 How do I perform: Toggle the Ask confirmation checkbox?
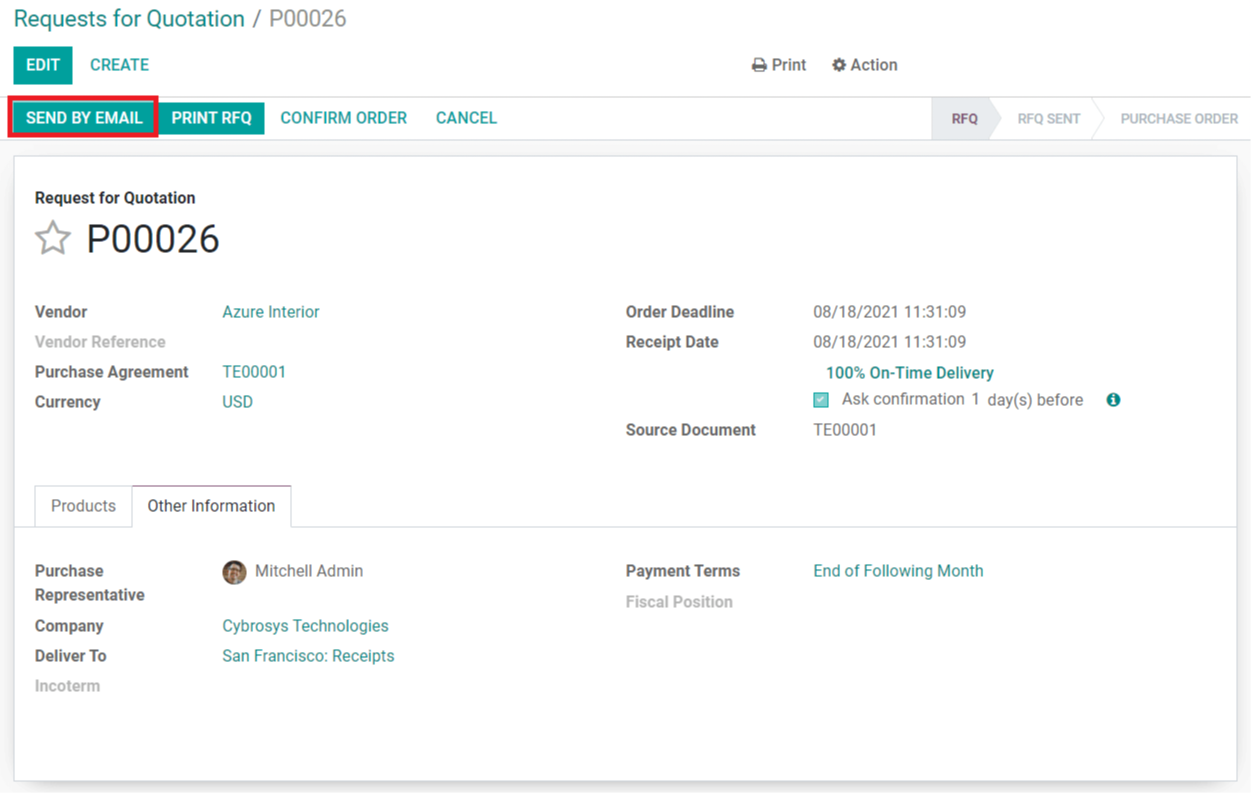821,400
